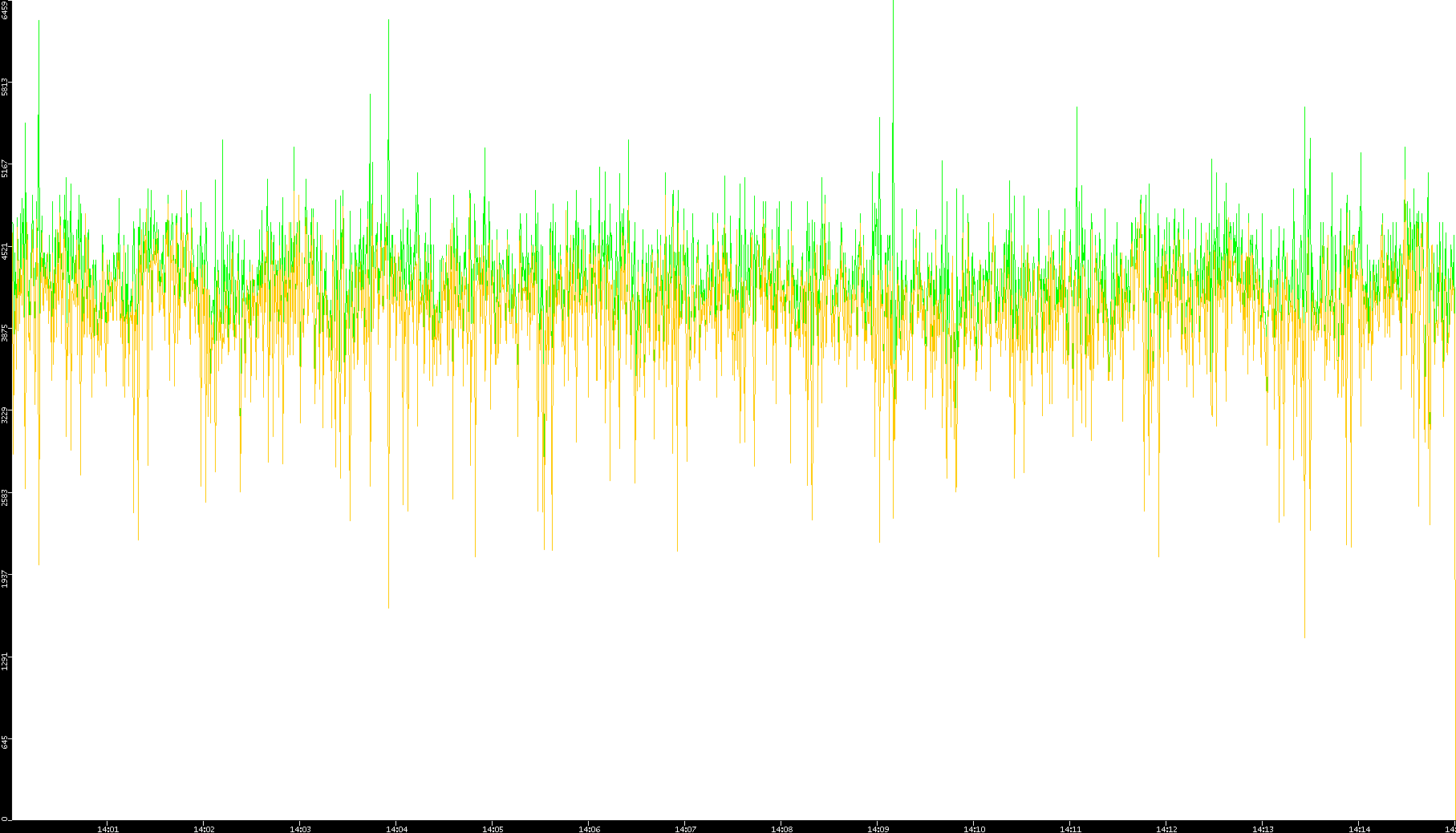The width and height of the screenshot is (1456, 833).
Task: Click the 14:01 time axis label
Action: coord(107,829)
